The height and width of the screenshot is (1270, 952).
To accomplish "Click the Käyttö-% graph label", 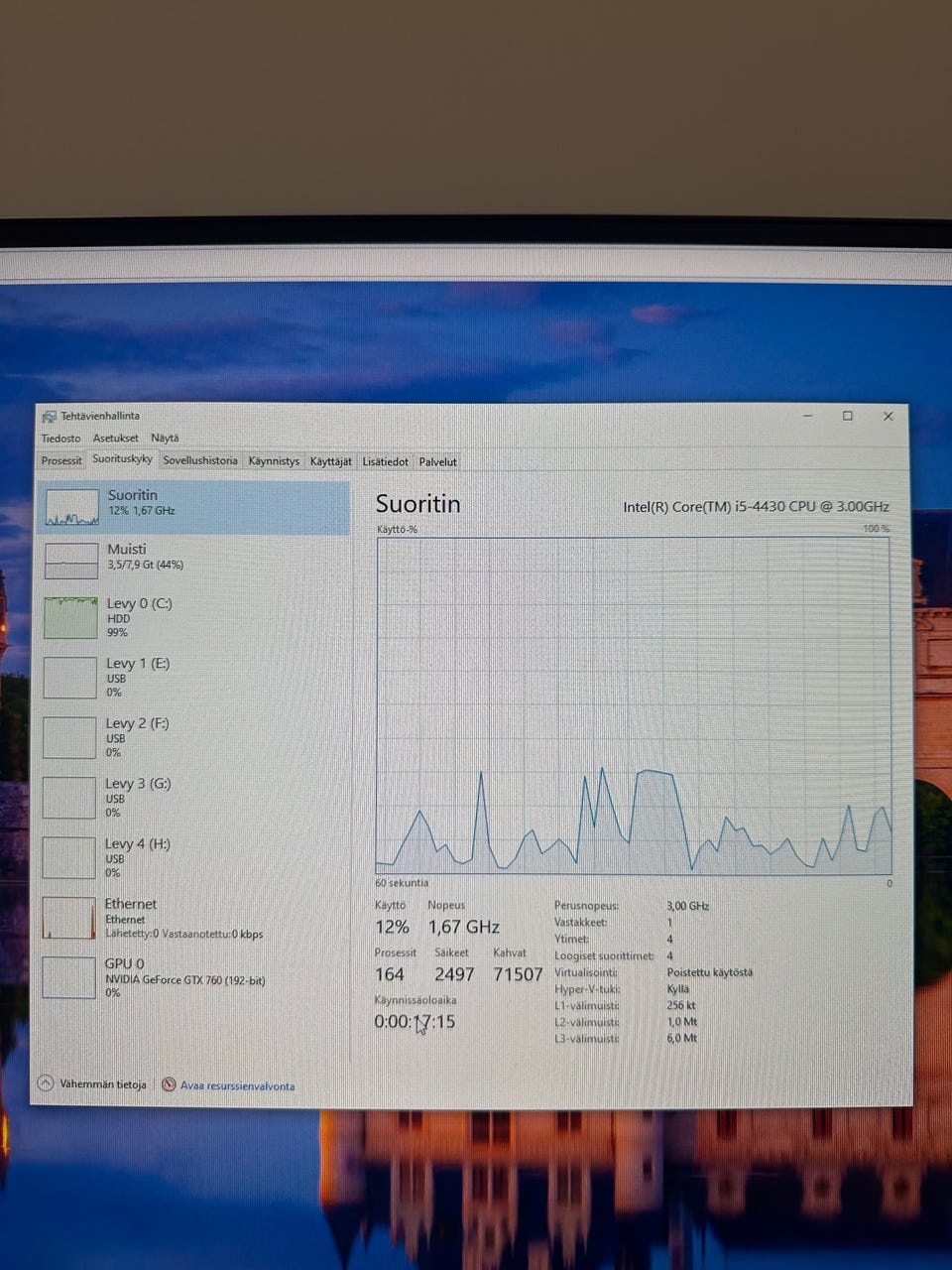I will (397, 529).
